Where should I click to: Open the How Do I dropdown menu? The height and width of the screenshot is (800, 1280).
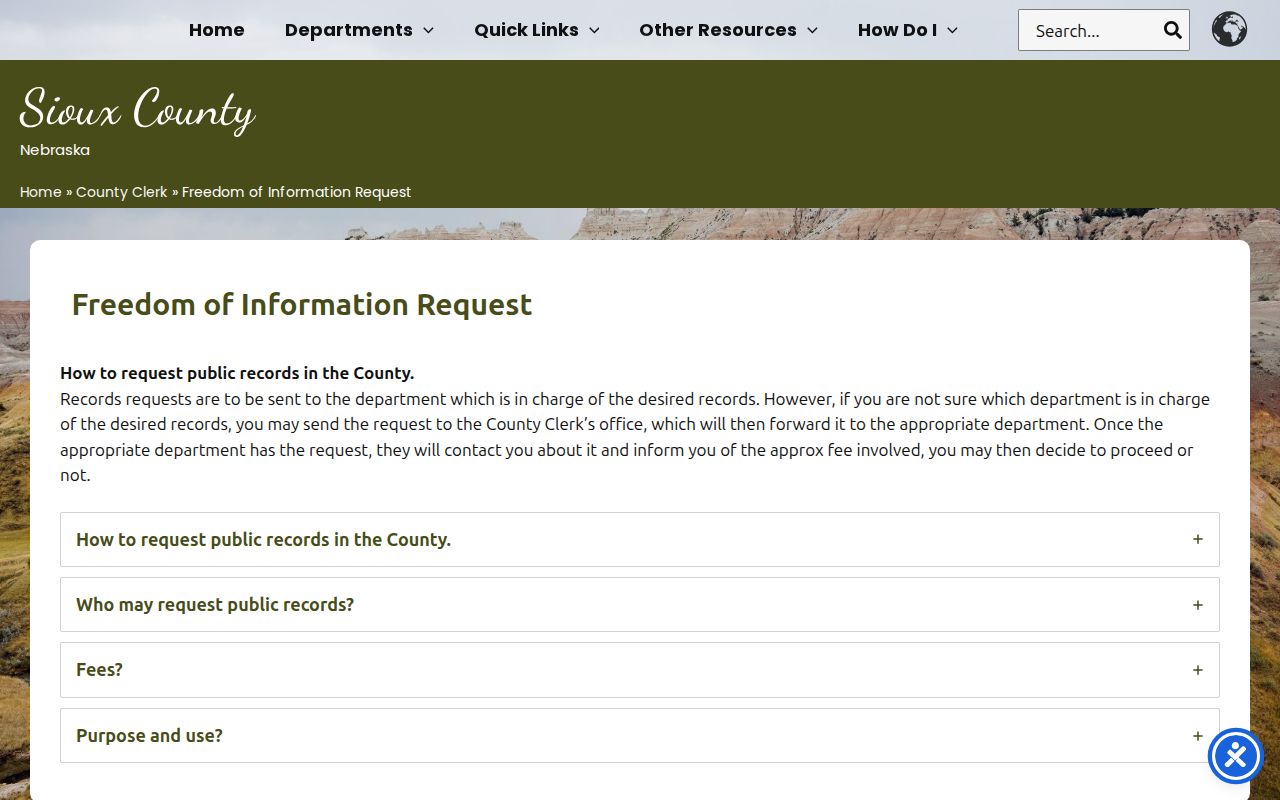(908, 30)
